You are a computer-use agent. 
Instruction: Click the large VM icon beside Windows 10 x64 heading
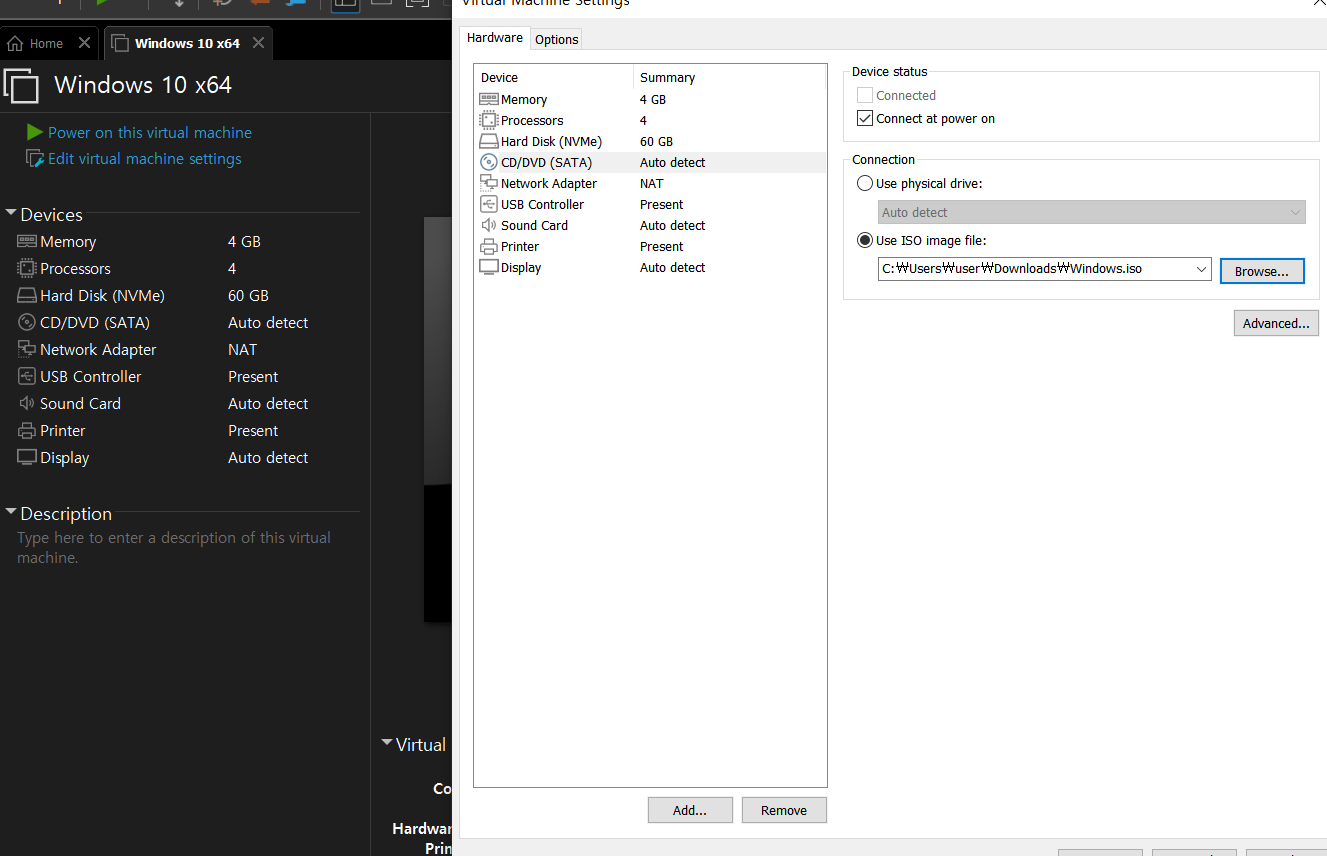pos(21,85)
